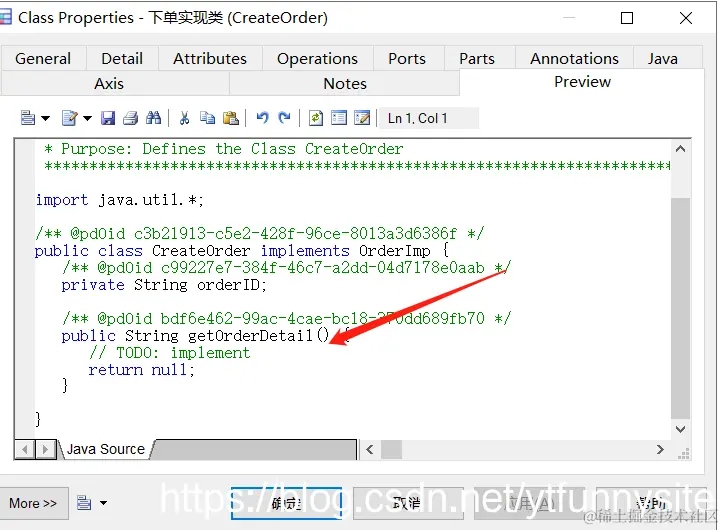Switch to the Ports tab

tap(407, 59)
